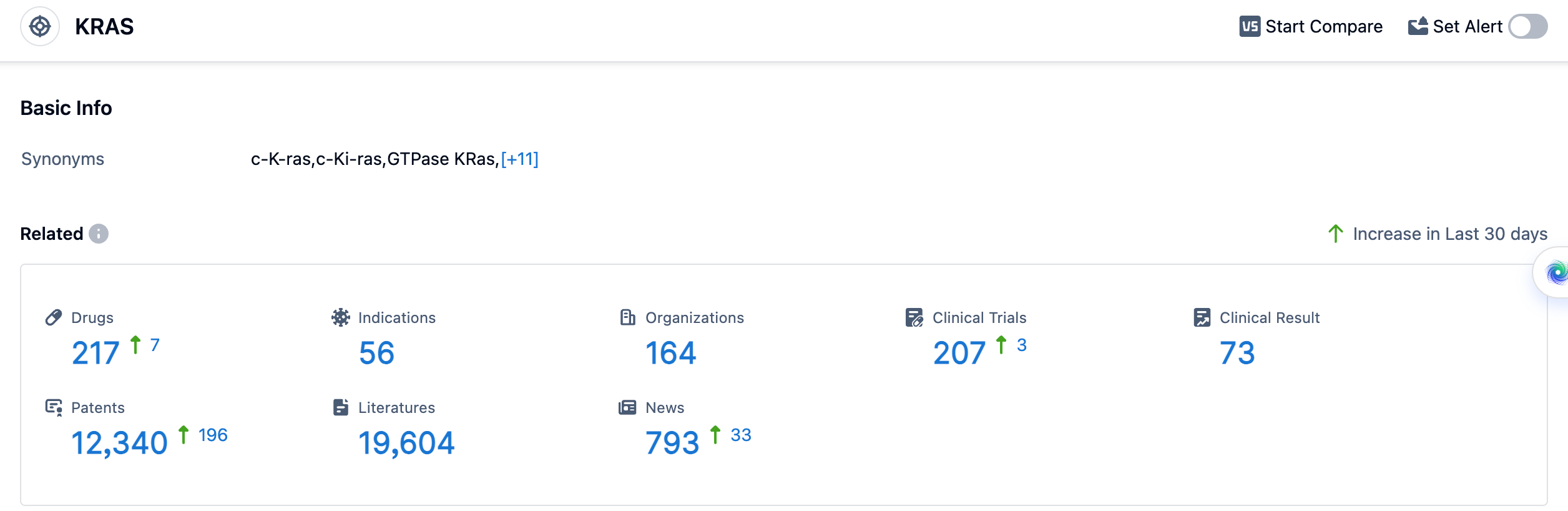The height and width of the screenshot is (511, 1568).
Task: Expand the +11 synonyms link
Action: tap(519, 159)
